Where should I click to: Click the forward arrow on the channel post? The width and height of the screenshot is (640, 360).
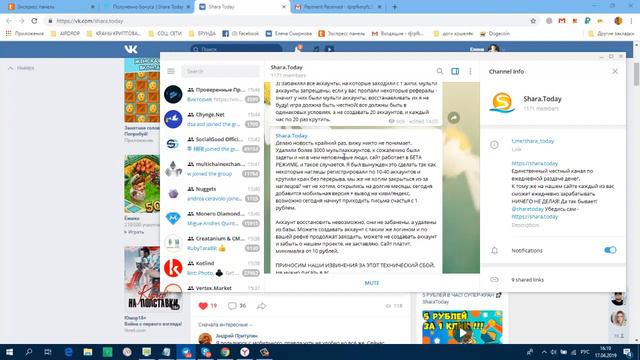(453, 118)
